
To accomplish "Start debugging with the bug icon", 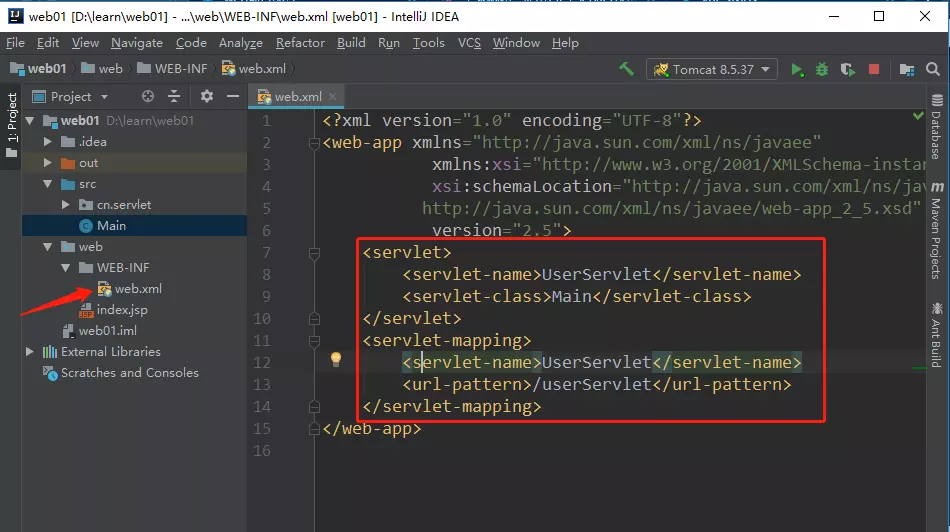I will [x=822, y=70].
